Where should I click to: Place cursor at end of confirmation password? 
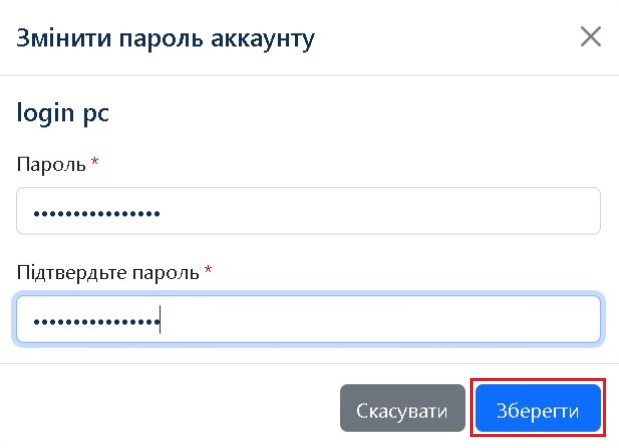point(161,321)
